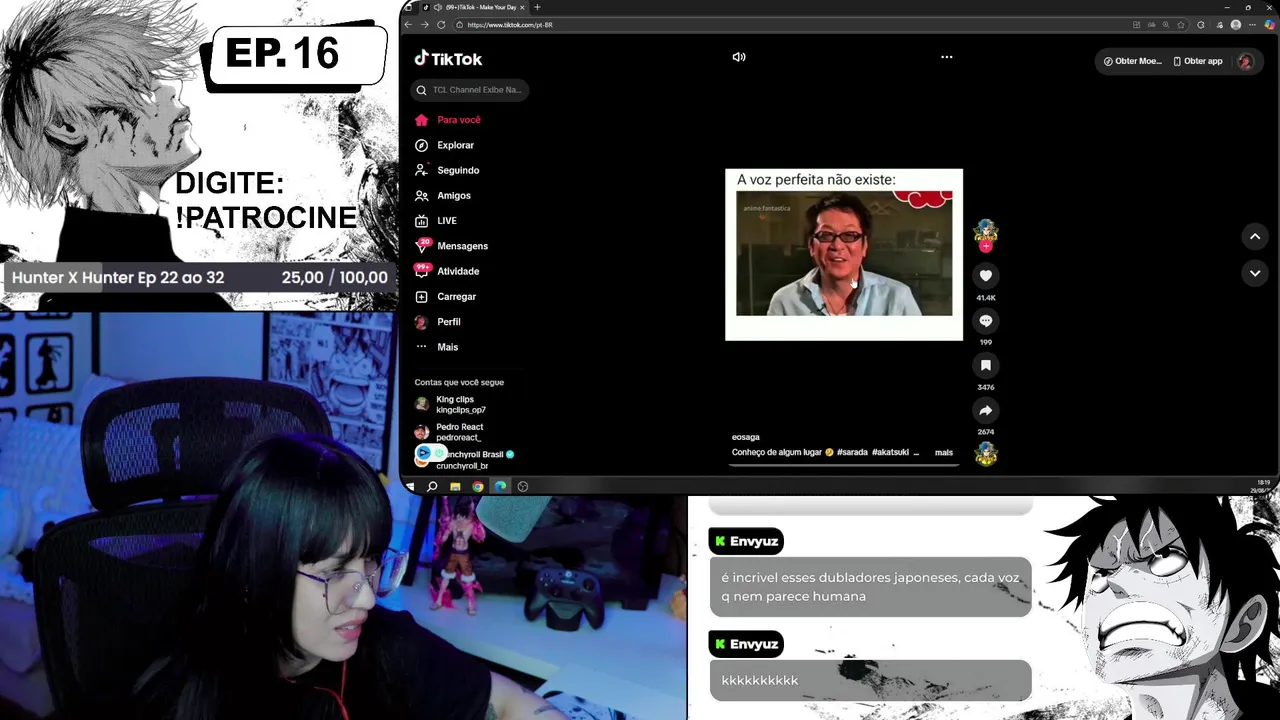Go to previous video with up arrow
This screenshot has width=1280, height=720.
click(1255, 236)
